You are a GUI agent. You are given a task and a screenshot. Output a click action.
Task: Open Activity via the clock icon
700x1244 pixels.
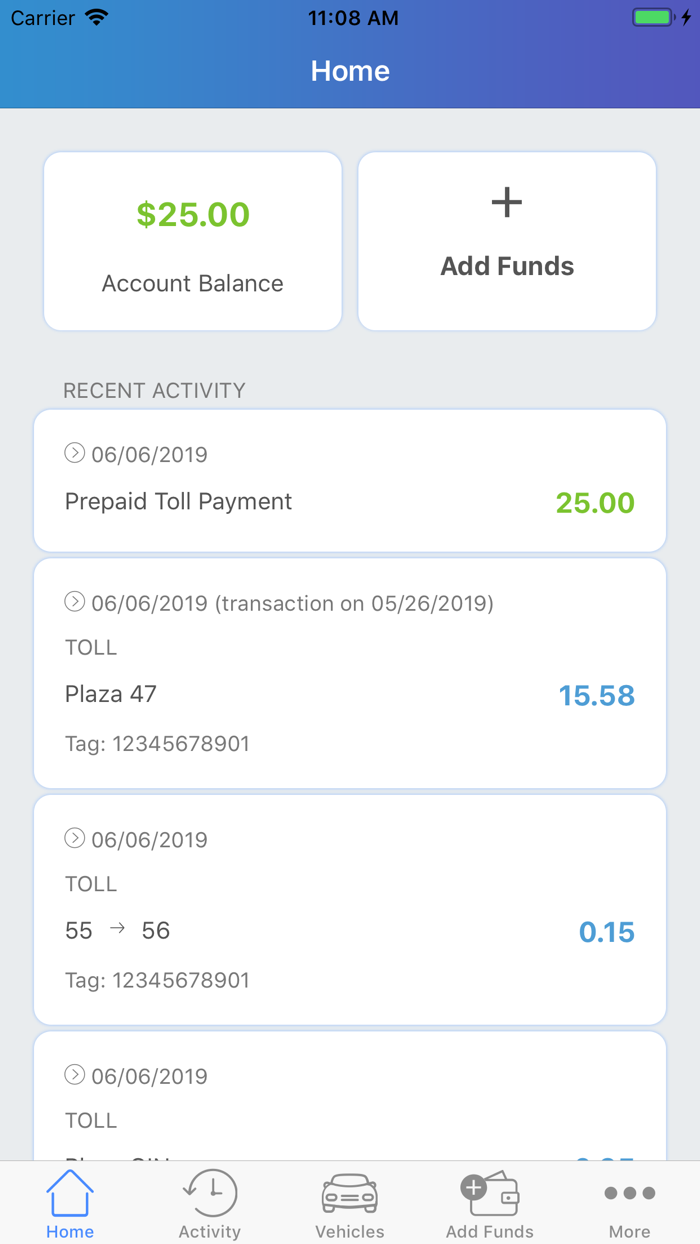click(x=209, y=1192)
